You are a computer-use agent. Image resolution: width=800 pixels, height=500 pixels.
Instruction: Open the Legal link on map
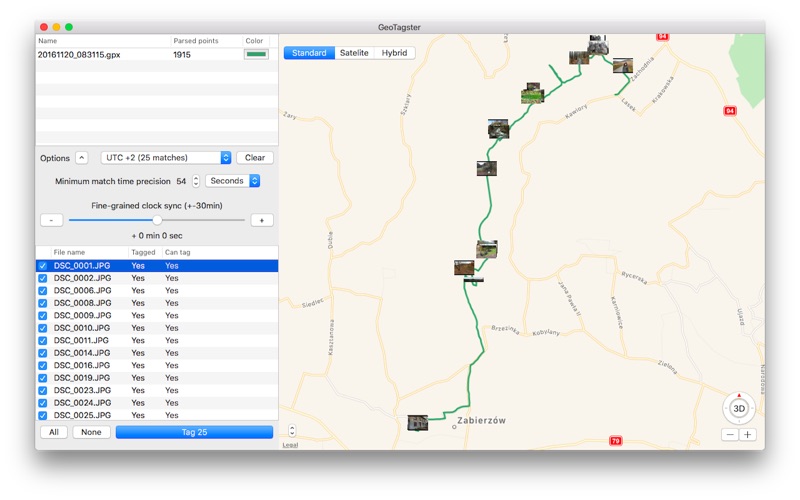coord(290,445)
